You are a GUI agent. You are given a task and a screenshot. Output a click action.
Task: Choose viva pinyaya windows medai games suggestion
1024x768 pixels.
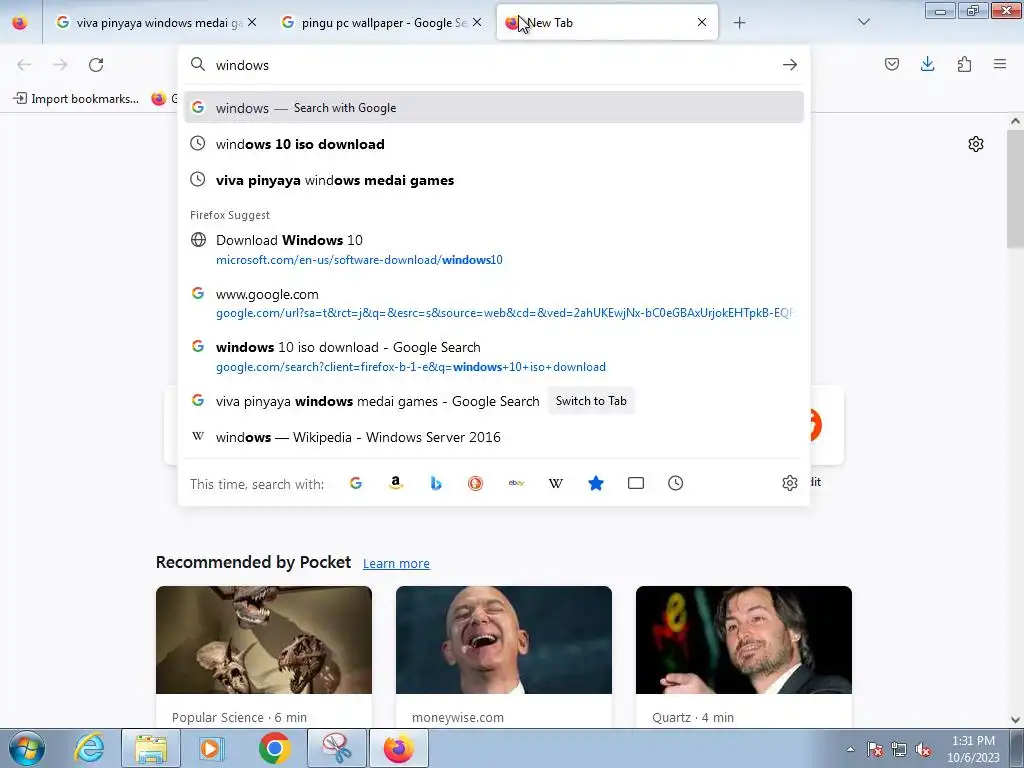click(493, 180)
